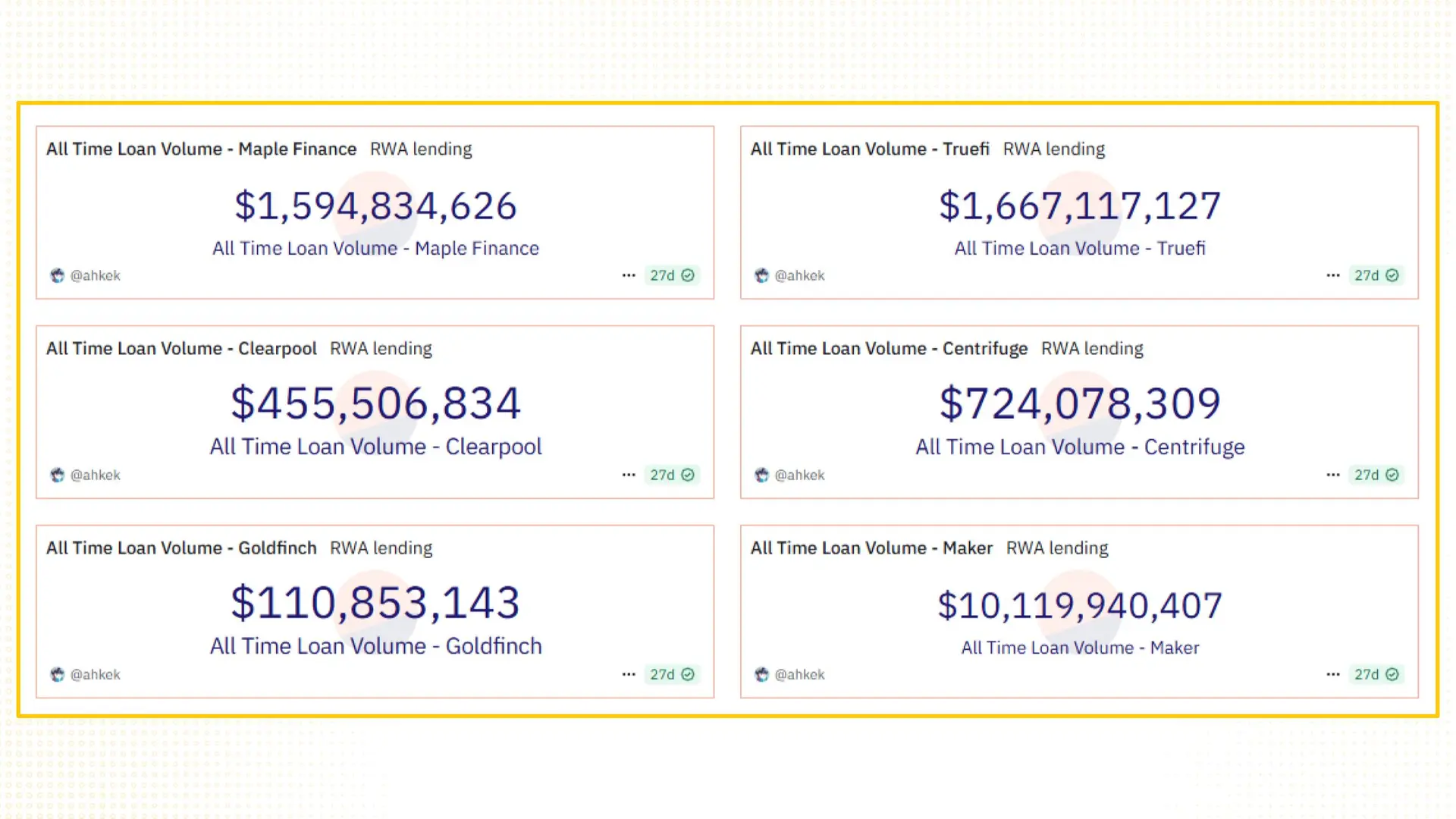
Task: Click @ahkek avatar on Goldfinch card
Action: click(x=58, y=674)
